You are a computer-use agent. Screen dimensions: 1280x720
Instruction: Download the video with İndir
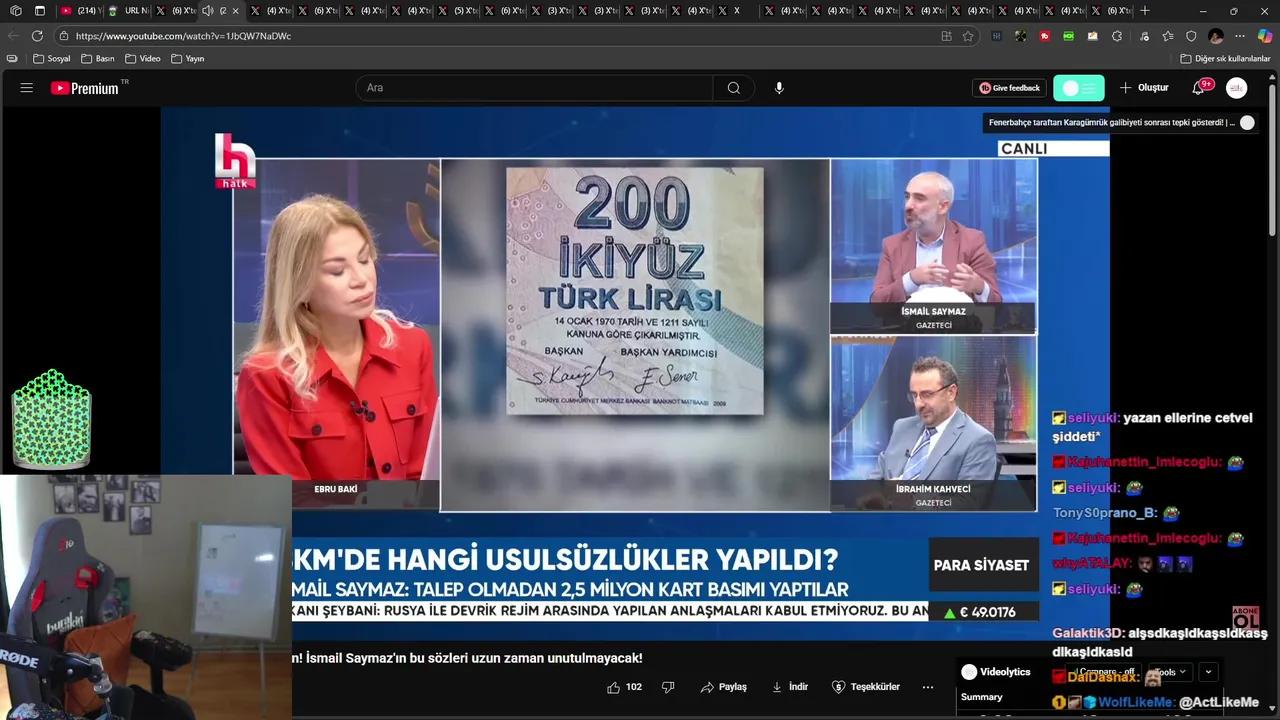tap(790, 687)
